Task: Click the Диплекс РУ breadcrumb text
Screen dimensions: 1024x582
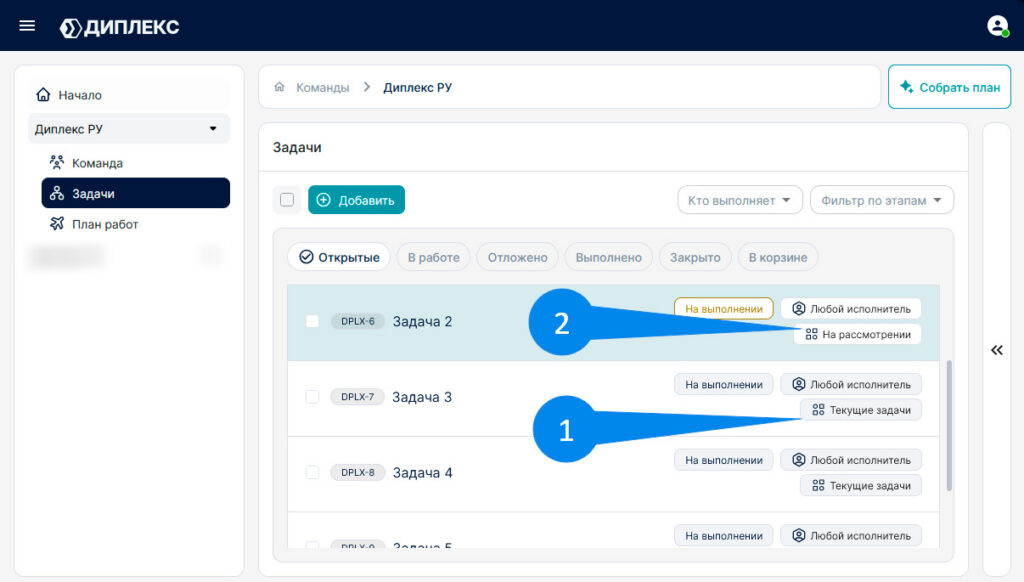Action: [x=417, y=87]
